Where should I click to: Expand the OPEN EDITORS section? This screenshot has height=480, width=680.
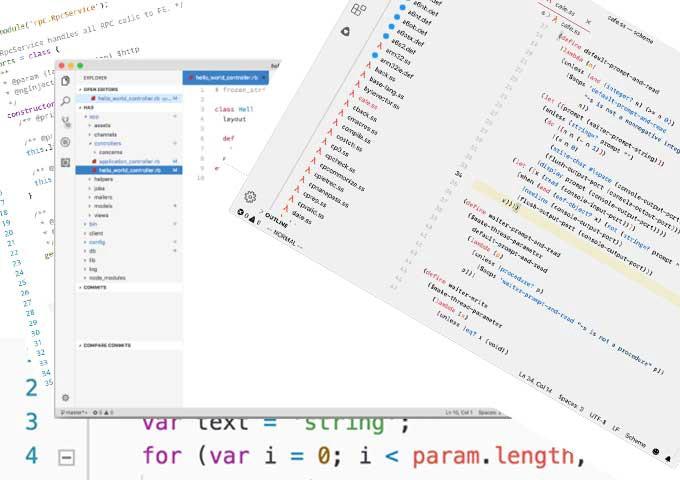[x=99, y=89]
